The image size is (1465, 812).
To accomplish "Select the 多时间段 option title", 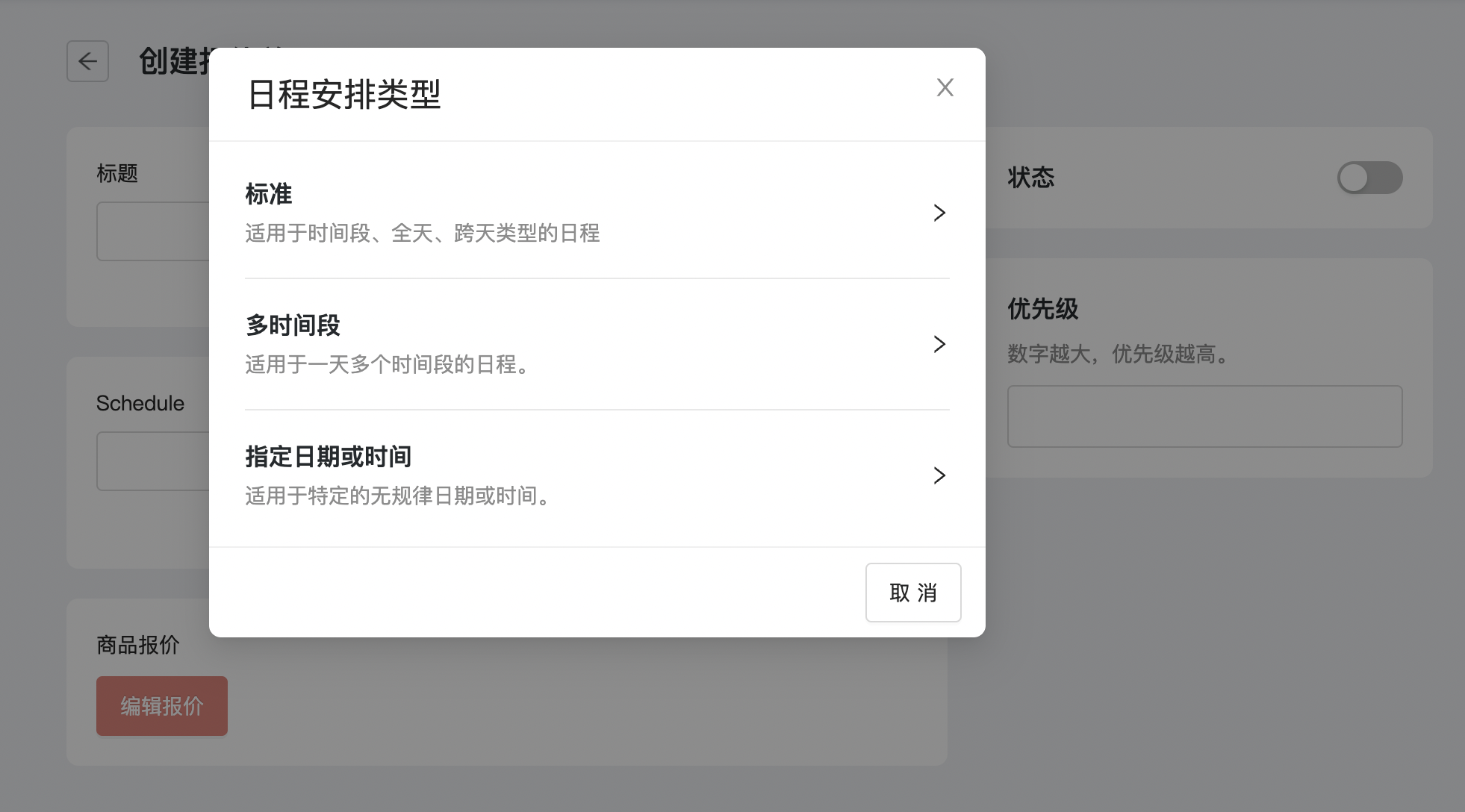I will pyautogui.click(x=293, y=325).
